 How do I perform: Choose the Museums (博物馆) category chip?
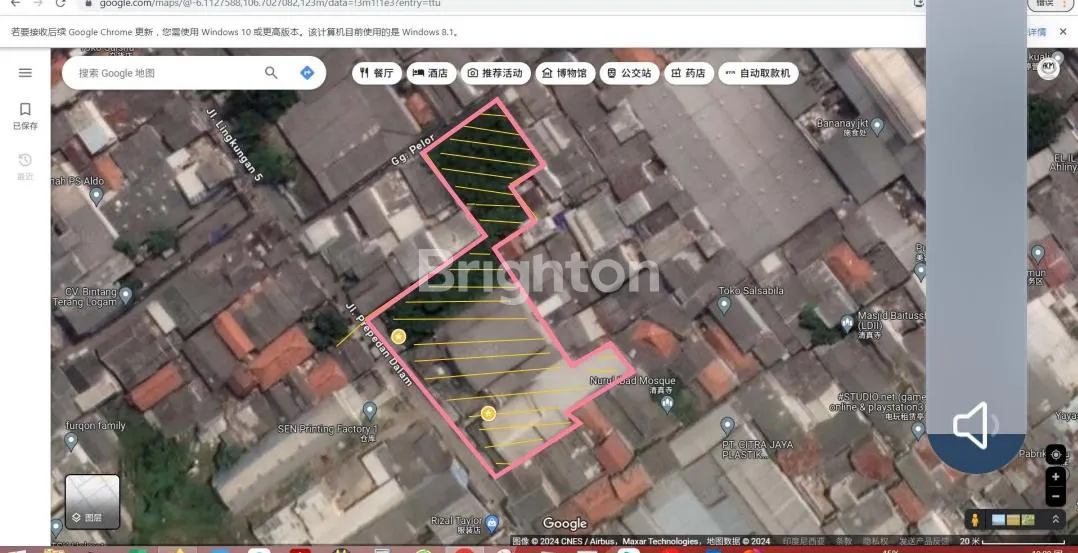566,73
